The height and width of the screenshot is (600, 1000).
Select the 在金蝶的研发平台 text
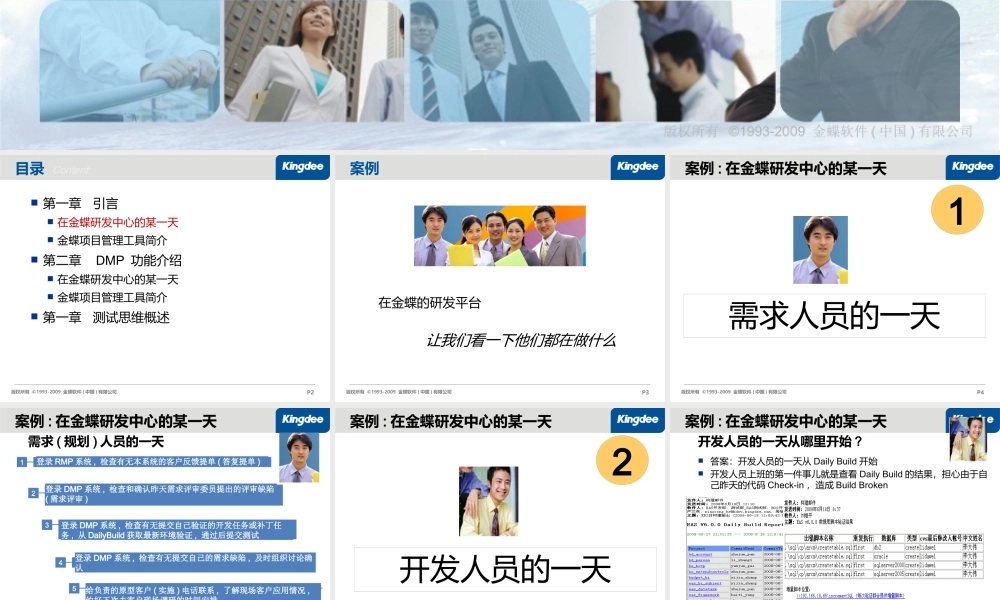429,303
